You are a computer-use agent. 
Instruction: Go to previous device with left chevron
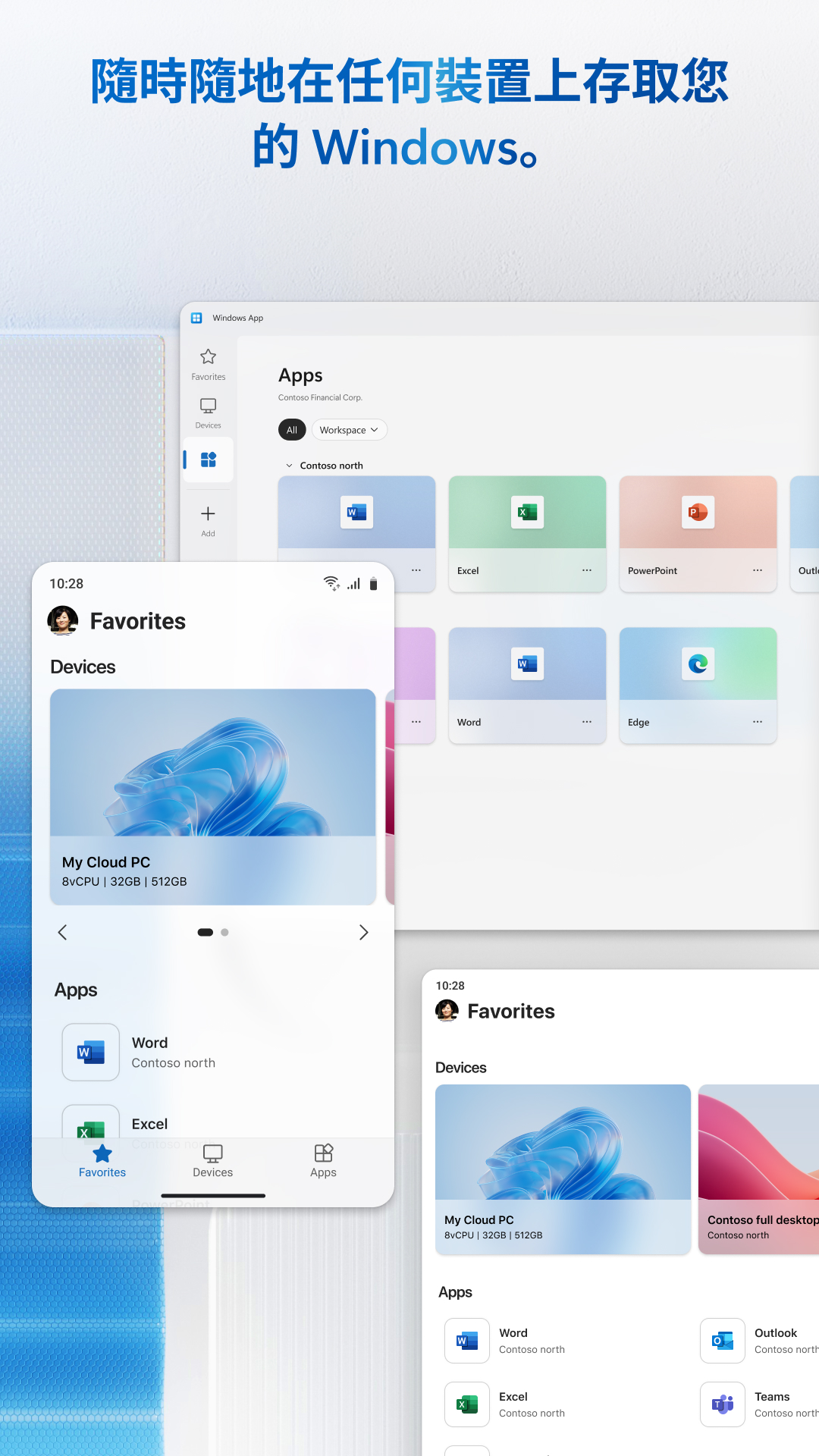tap(63, 932)
